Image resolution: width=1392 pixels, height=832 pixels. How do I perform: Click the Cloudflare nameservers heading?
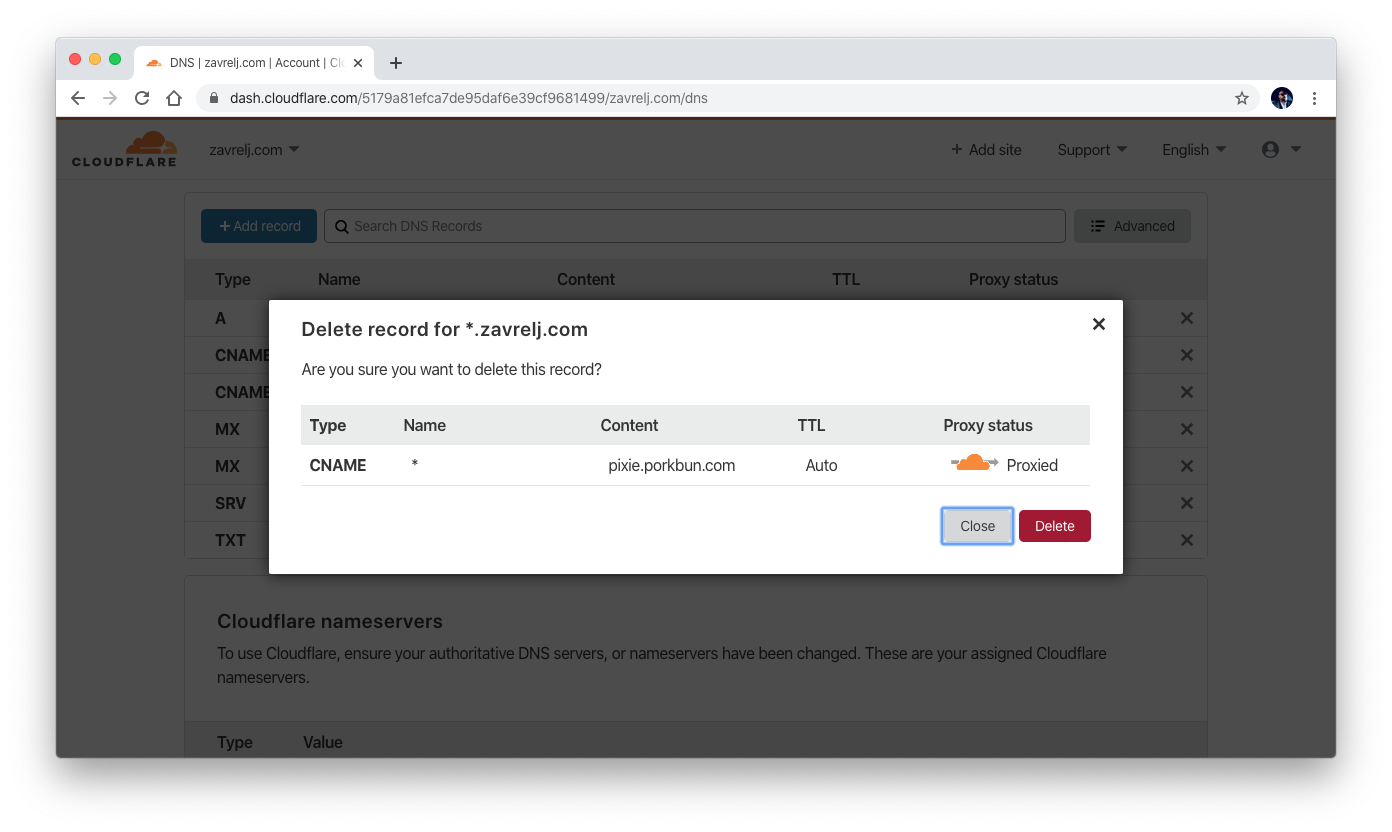click(330, 621)
